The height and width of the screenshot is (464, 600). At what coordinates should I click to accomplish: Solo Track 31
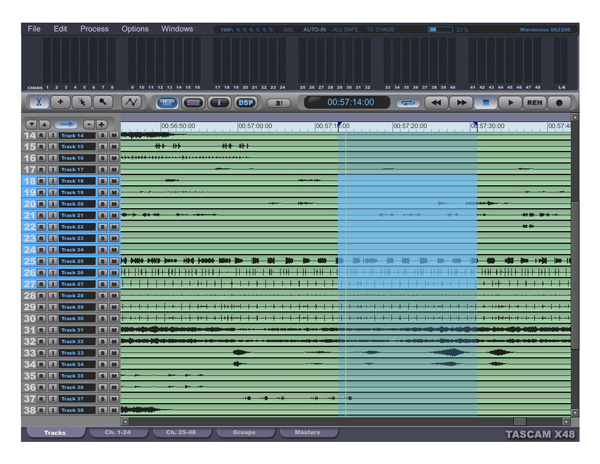pos(103,330)
